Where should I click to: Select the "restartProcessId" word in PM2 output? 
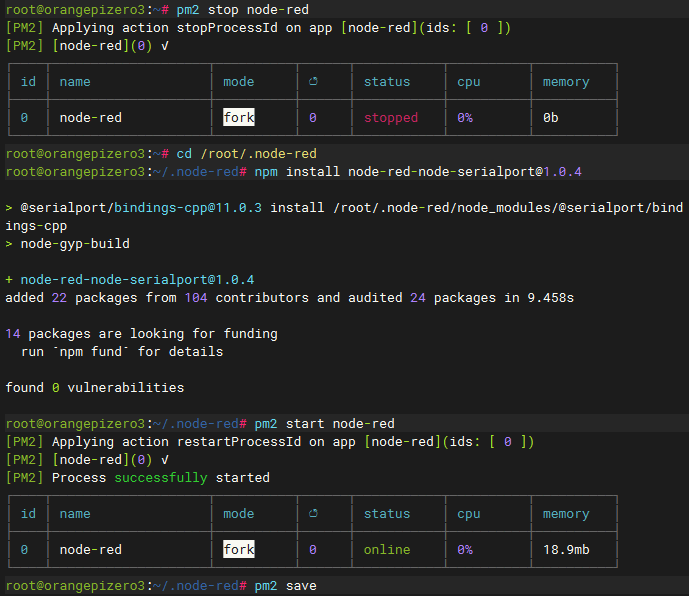pos(239,442)
